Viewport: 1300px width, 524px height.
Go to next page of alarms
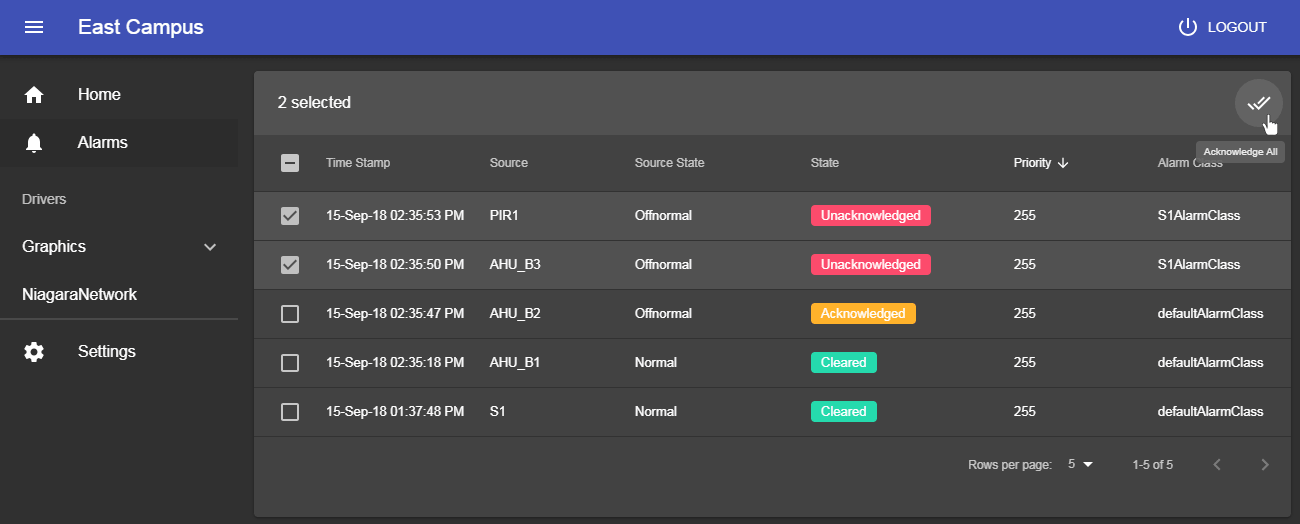pos(1265,464)
